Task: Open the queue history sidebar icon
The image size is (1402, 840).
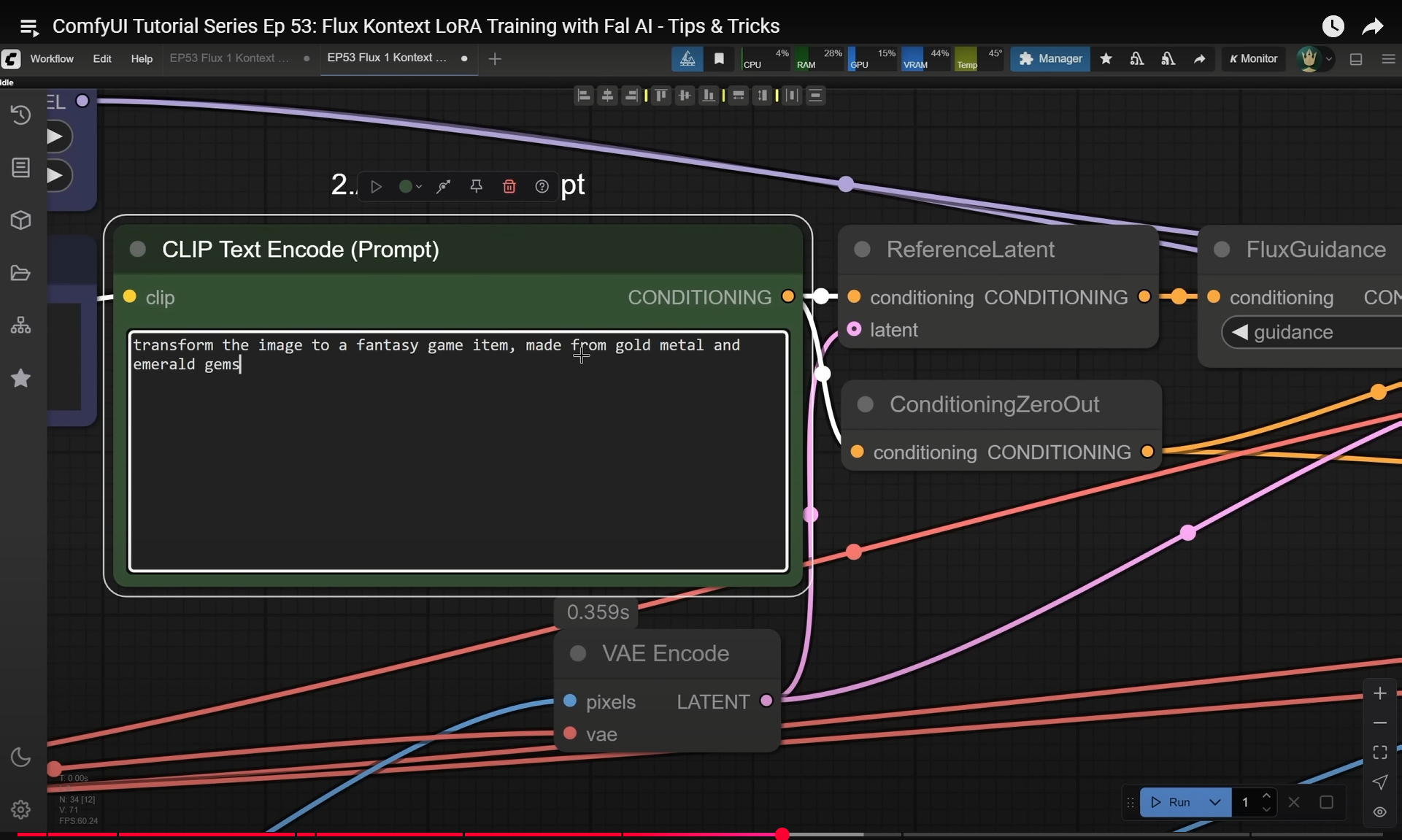Action: coord(20,115)
